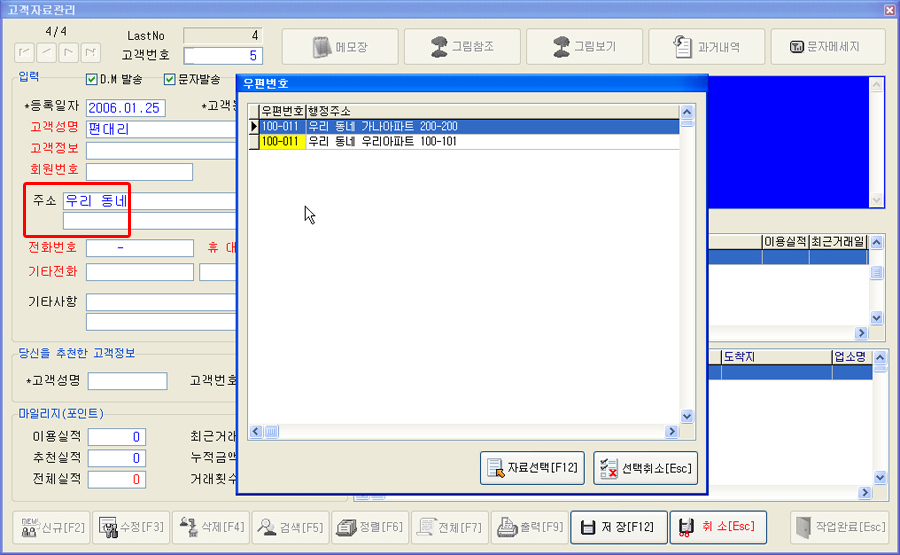Click 행정주소 column header
This screenshot has height=555, width=900.
(x=492, y=111)
